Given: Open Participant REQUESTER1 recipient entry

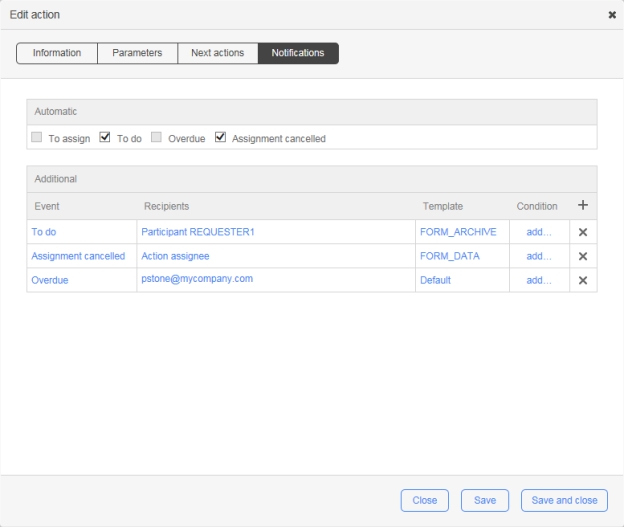Looking at the screenshot, I should click(x=199, y=231).
